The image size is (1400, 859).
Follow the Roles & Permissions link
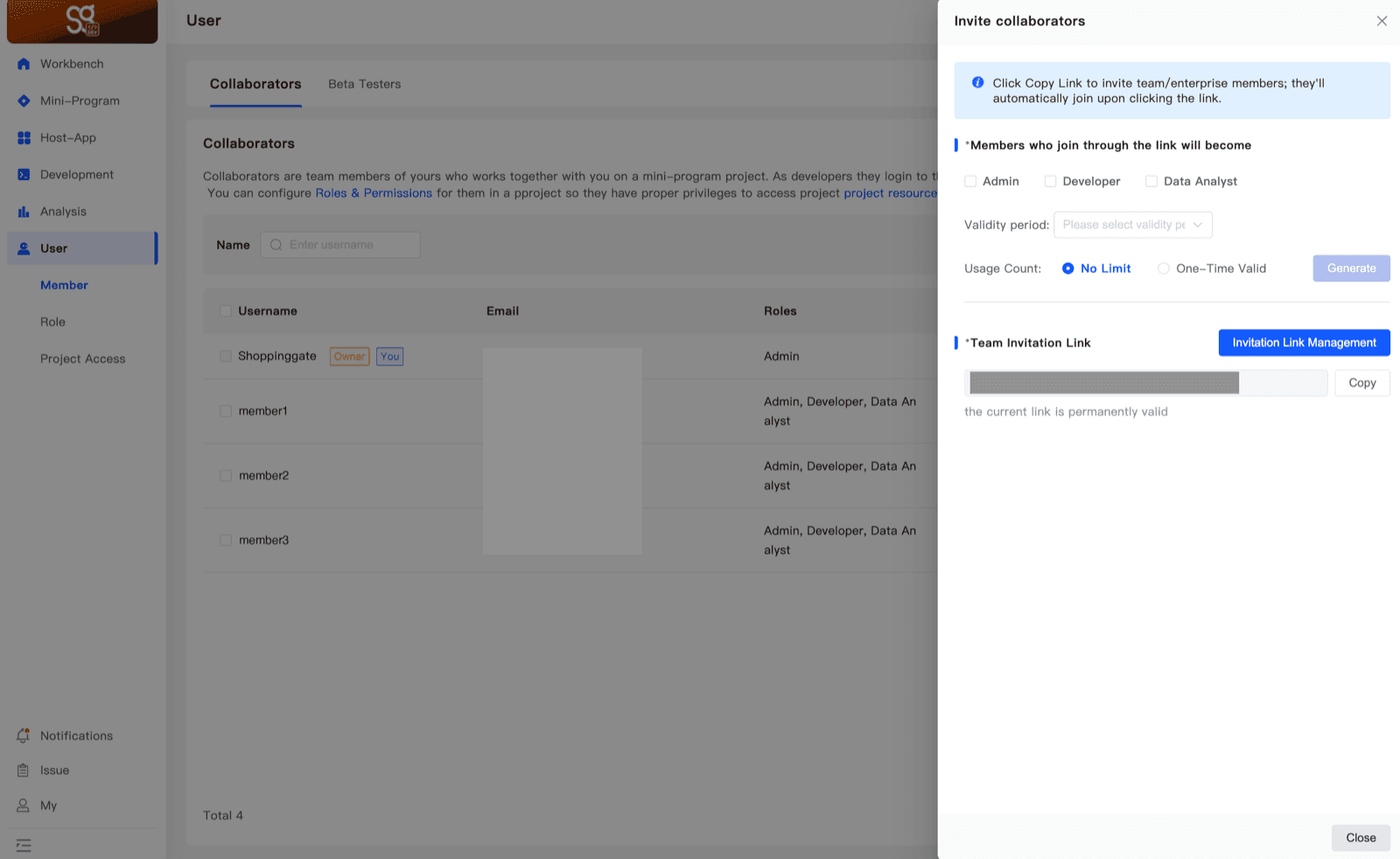pyautogui.click(x=374, y=193)
